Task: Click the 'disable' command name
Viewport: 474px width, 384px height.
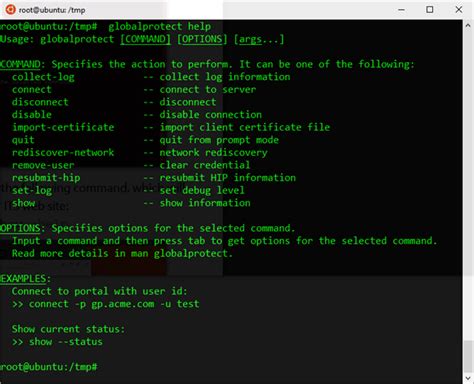Action: pos(32,115)
